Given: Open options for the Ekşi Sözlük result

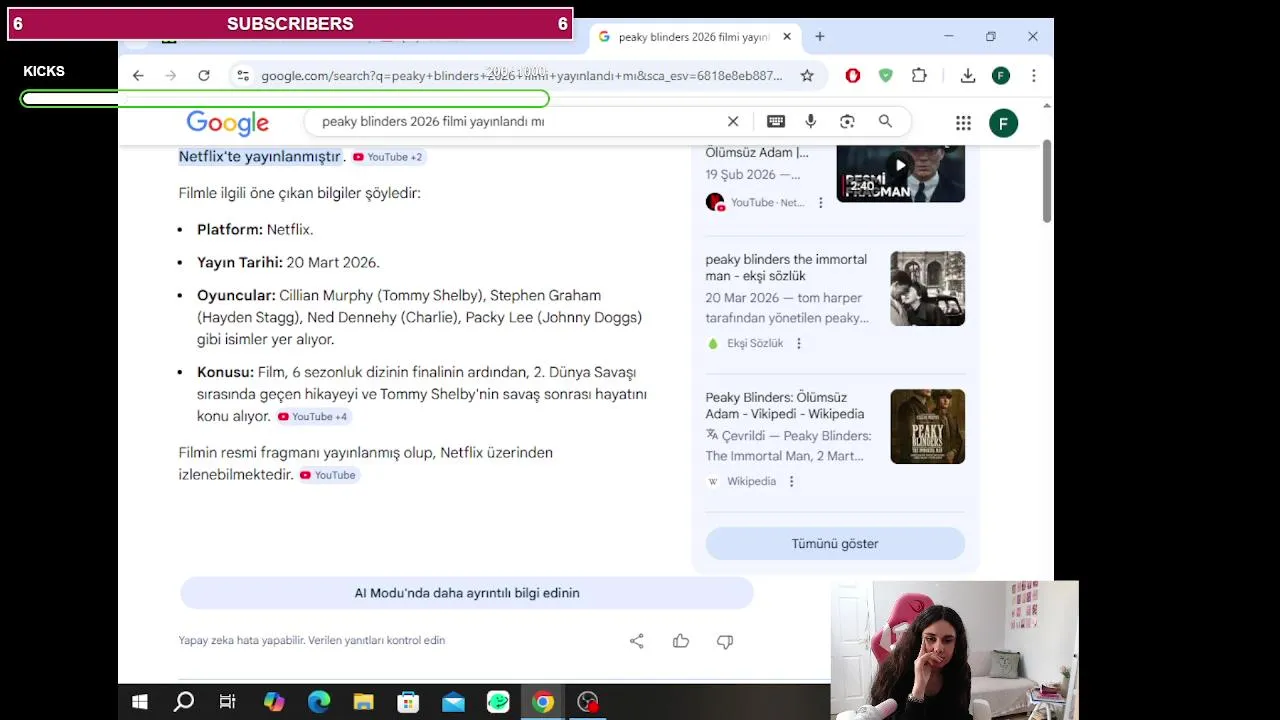Looking at the screenshot, I should pos(799,343).
